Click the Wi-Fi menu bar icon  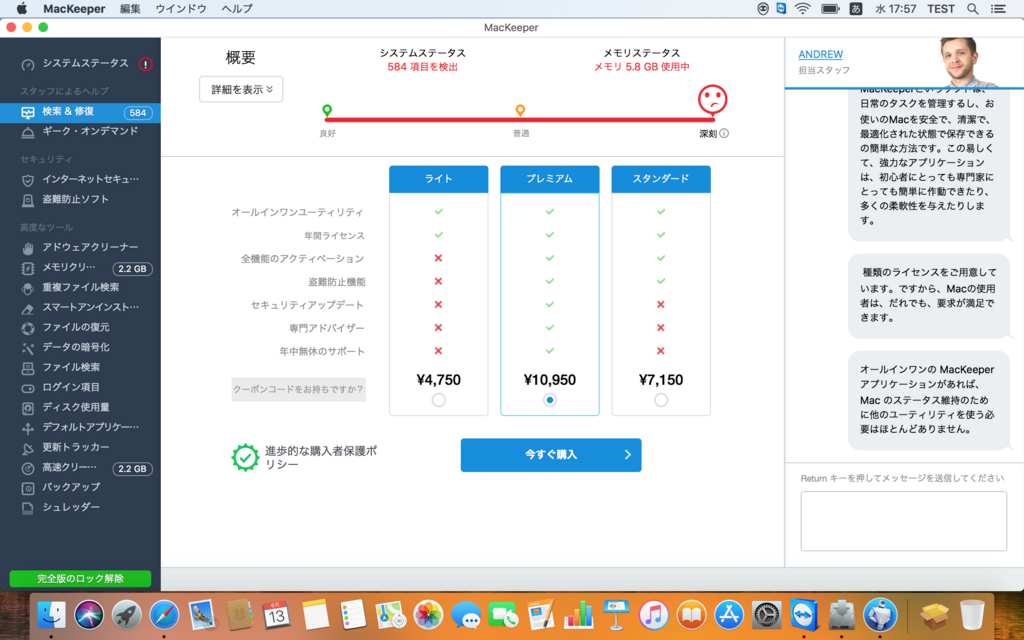[x=803, y=8]
